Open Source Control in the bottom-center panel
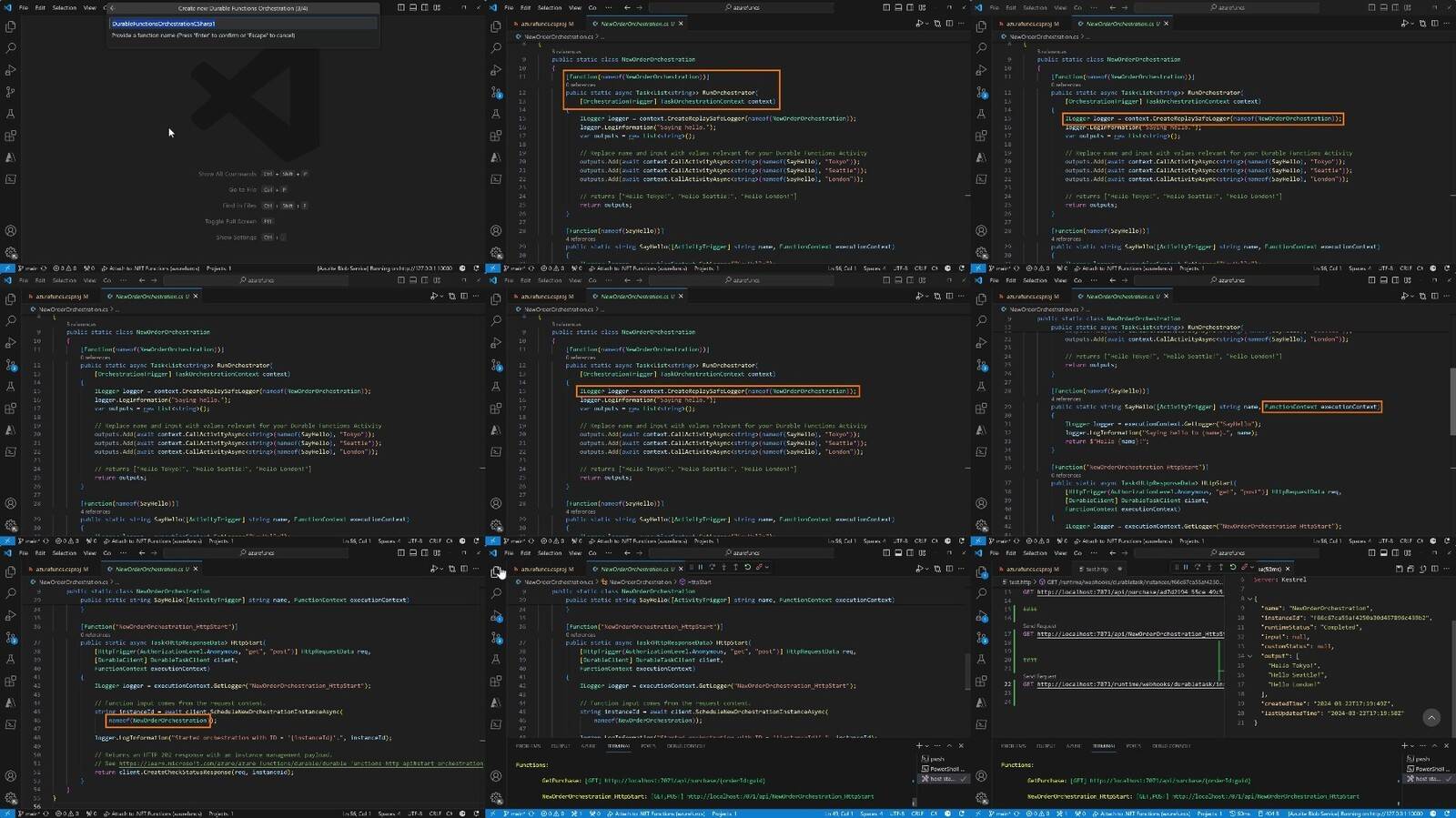The height and width of the screenshot is (818, 1456). [x=496, y=638]
